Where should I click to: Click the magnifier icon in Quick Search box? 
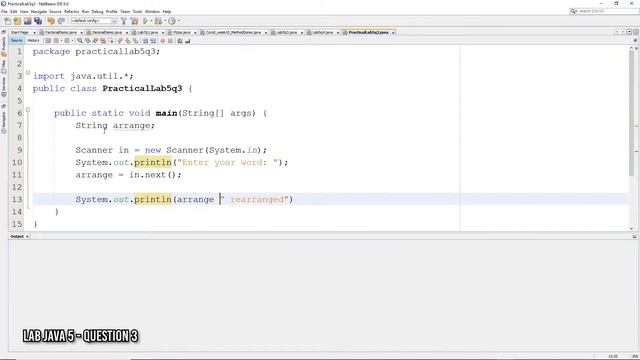(573, 11)
